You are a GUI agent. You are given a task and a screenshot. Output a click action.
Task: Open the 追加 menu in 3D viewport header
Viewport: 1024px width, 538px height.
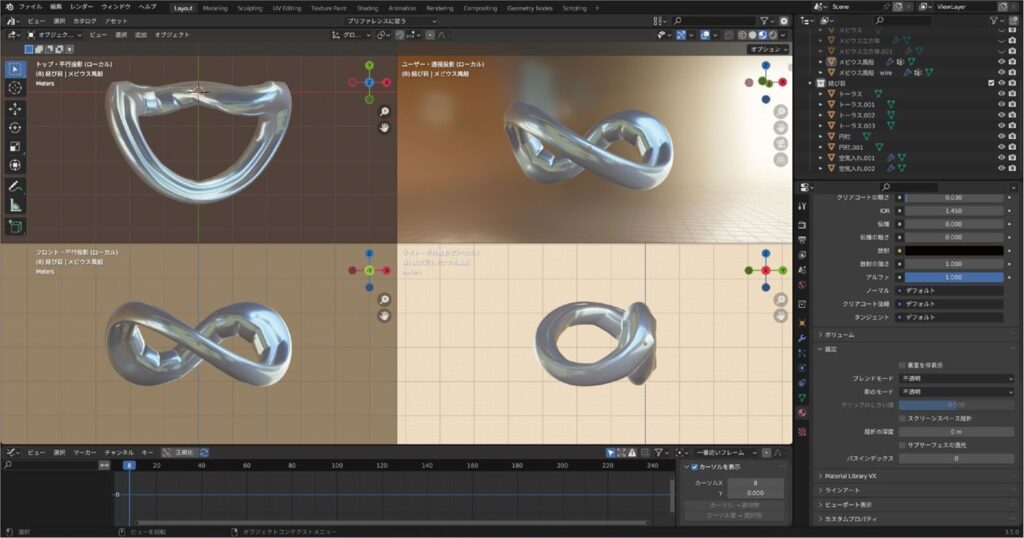(x=140, y=35)
